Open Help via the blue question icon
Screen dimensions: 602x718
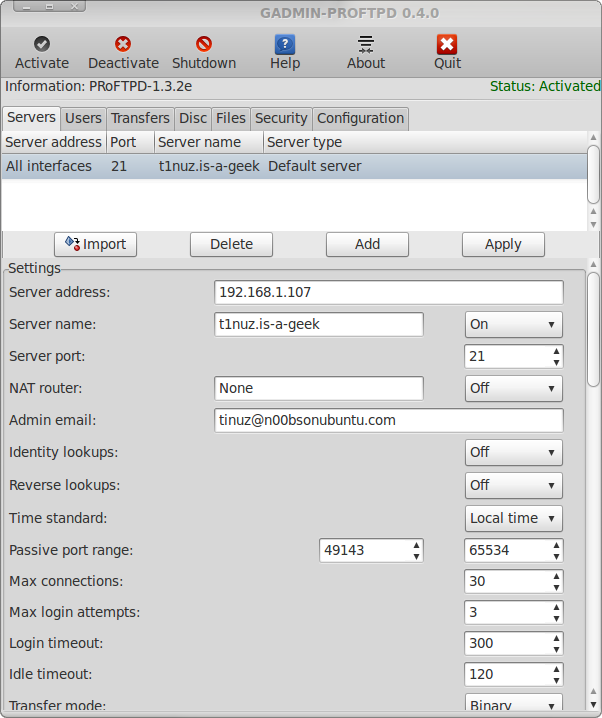(285, 44)
